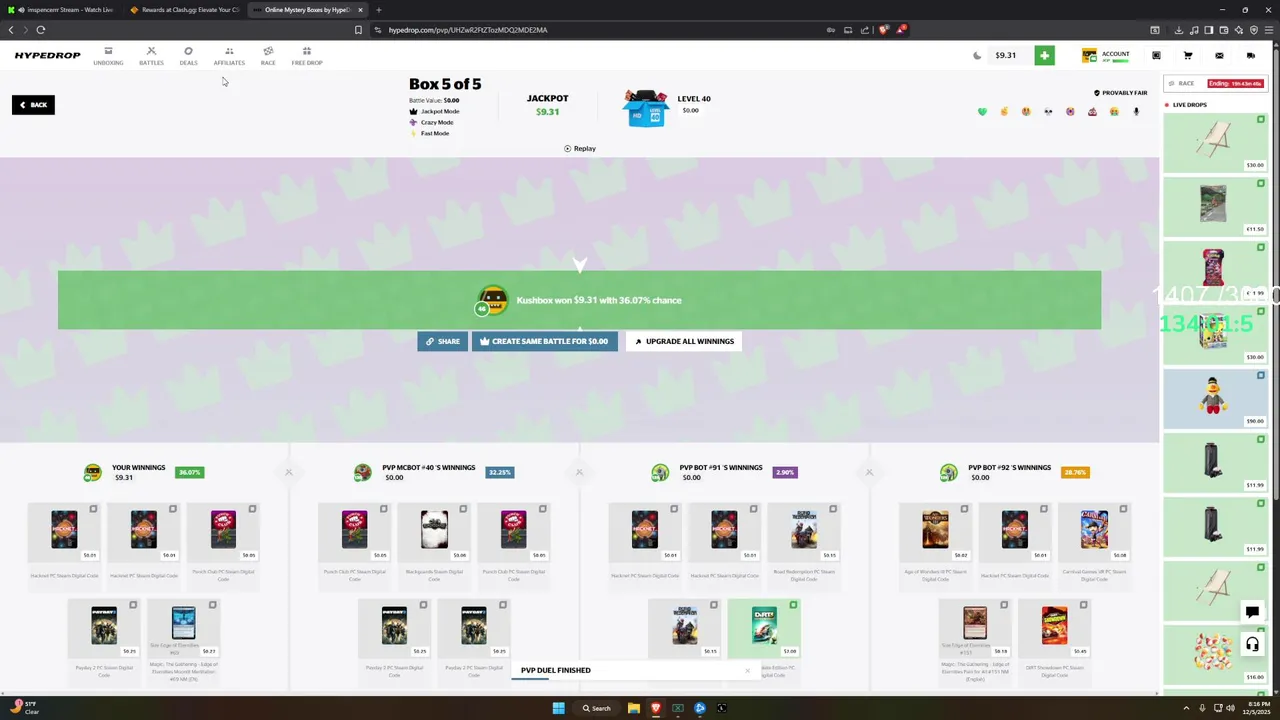Click the browser address bar URL
The width and height of the screenshot is (1280, 720).
468,30
